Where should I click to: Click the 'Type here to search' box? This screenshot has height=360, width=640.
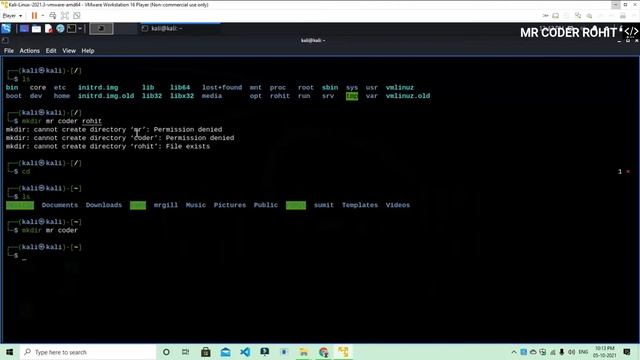88,352
